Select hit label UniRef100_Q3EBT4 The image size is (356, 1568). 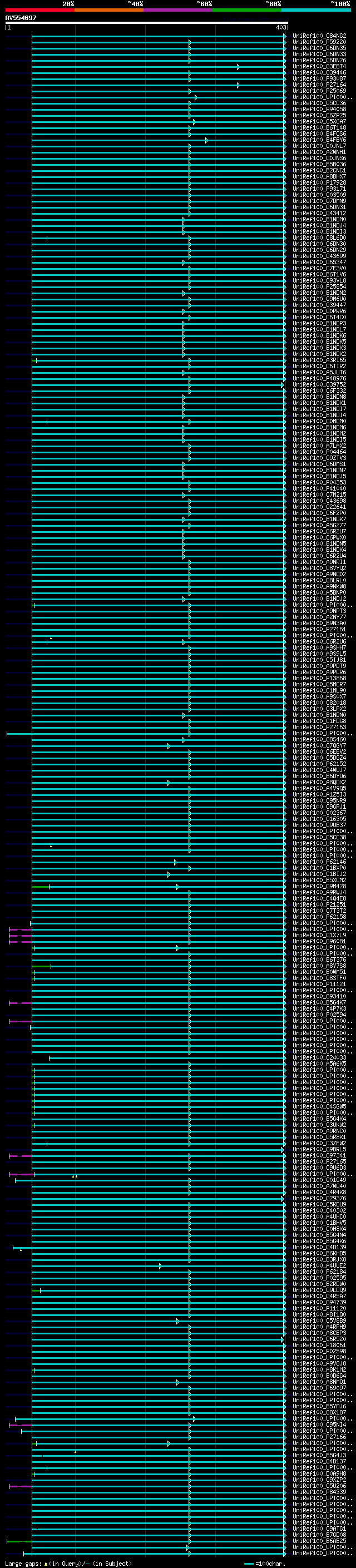click(x=319, y=66)
